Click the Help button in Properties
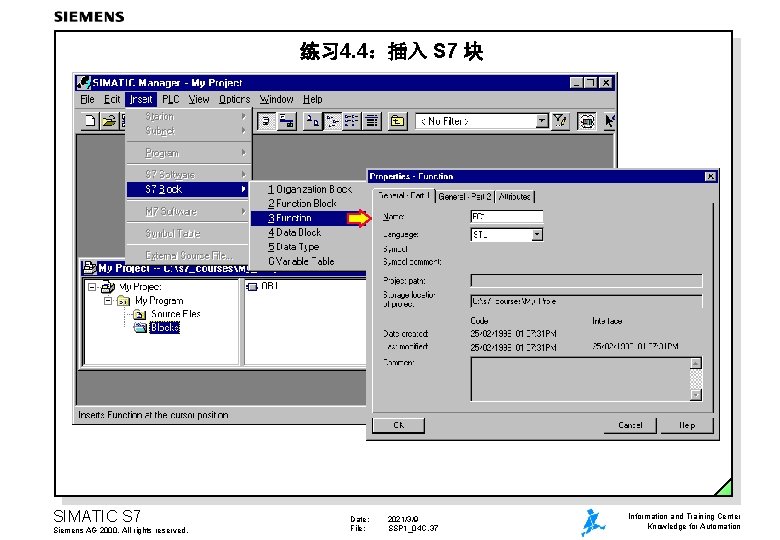Screen dimensions: 780x540 click(687, 426)
